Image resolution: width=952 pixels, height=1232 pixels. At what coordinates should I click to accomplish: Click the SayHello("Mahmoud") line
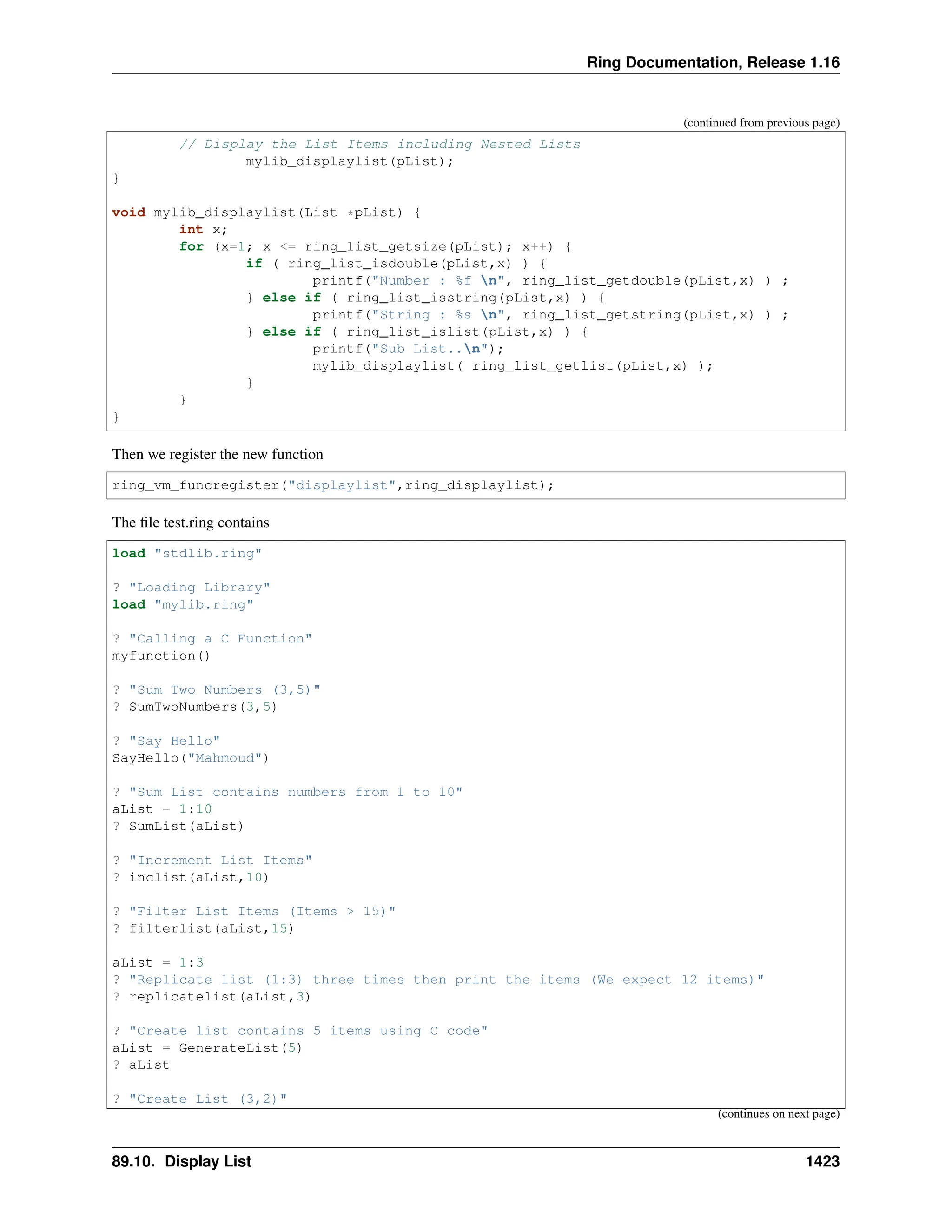[190, 758]
